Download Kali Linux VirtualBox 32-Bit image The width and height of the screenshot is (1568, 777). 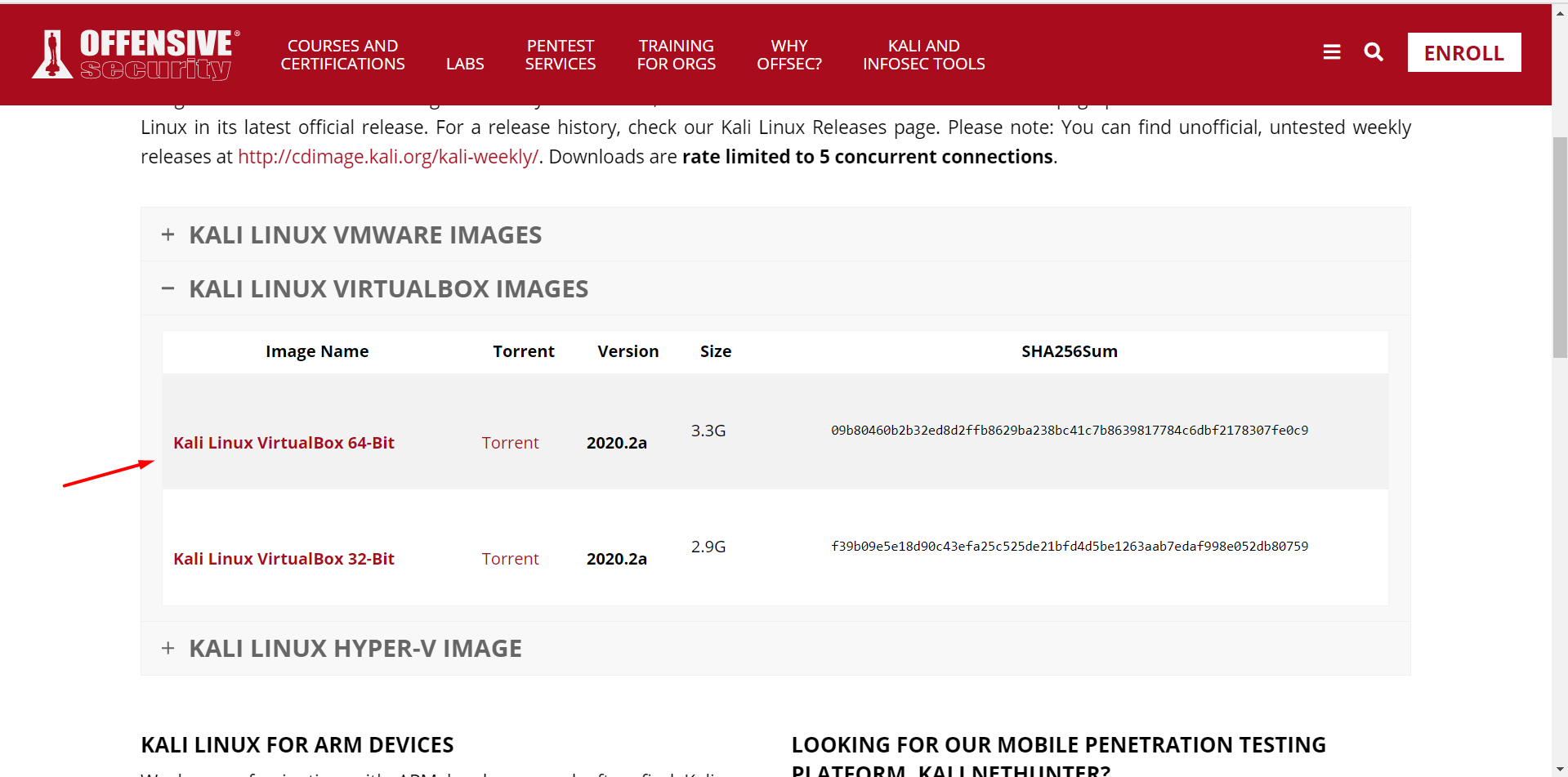pos(284,559)
